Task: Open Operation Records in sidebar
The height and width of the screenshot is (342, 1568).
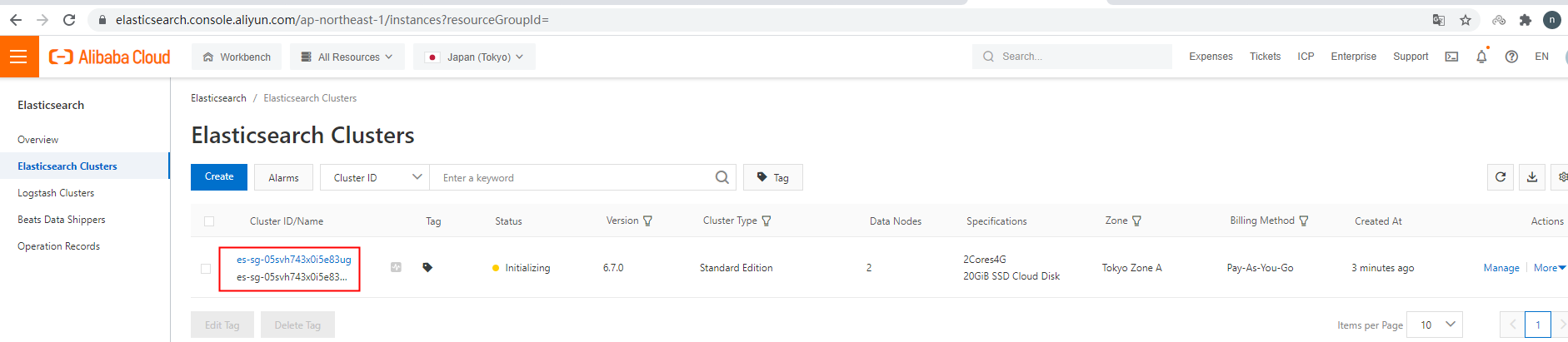Action: tap(58, 246)
